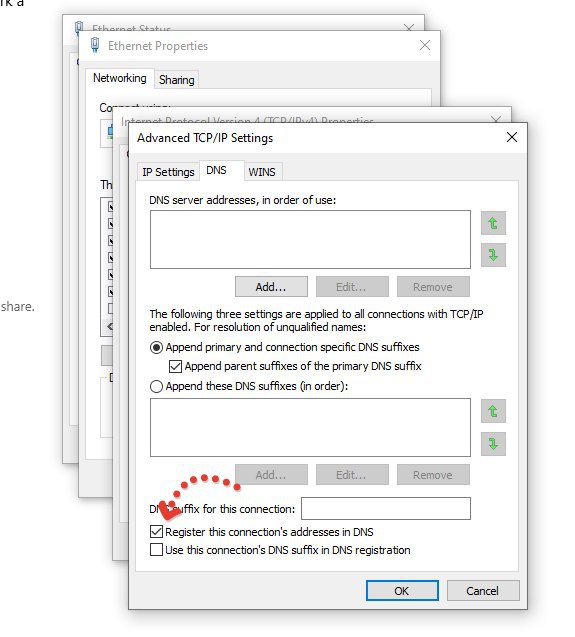Click Edit button under DNS suffixes list

point(352,475)
